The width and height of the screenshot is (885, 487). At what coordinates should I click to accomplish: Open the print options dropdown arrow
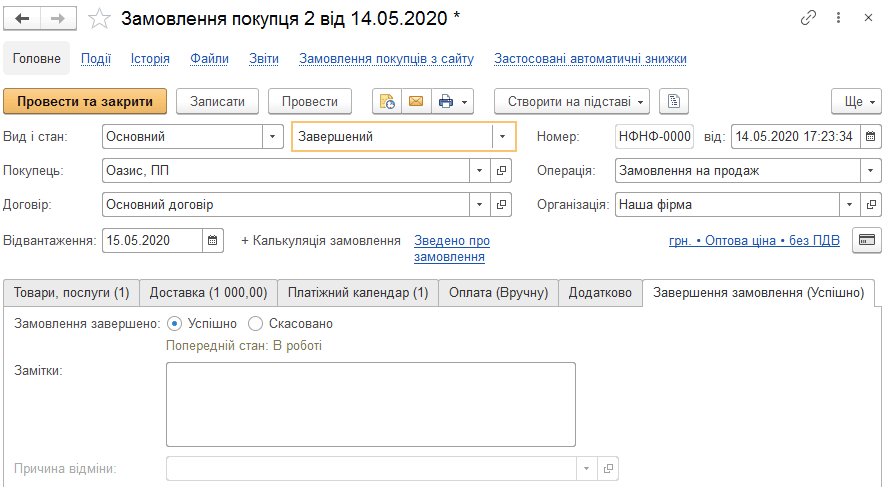pos(465,102)
